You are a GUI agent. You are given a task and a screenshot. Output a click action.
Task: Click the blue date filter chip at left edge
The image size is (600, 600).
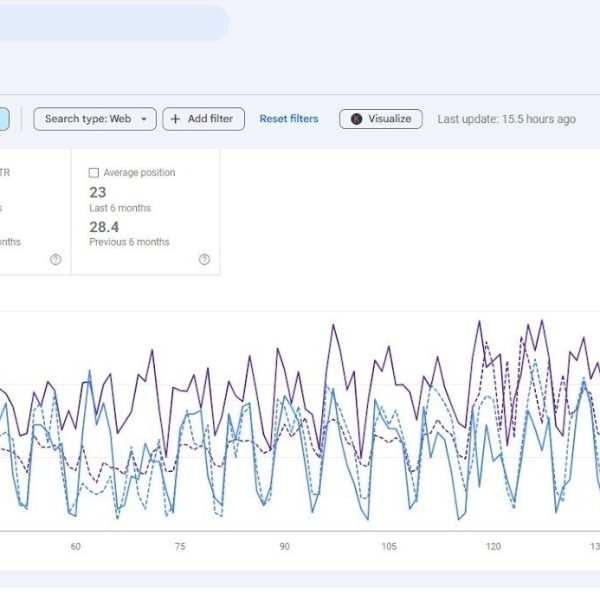(x=4, y=119)
